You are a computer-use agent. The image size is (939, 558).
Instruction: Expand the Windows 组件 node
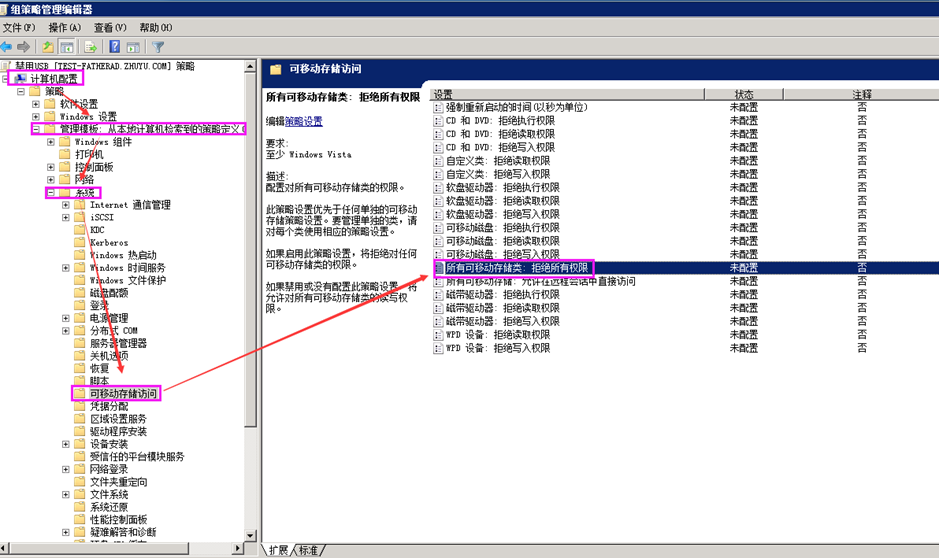[51, 142]
